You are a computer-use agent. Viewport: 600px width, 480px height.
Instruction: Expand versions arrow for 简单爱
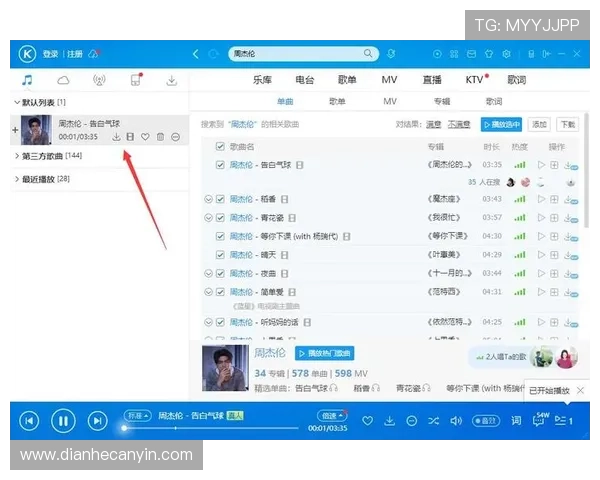[x=208, y=292]
